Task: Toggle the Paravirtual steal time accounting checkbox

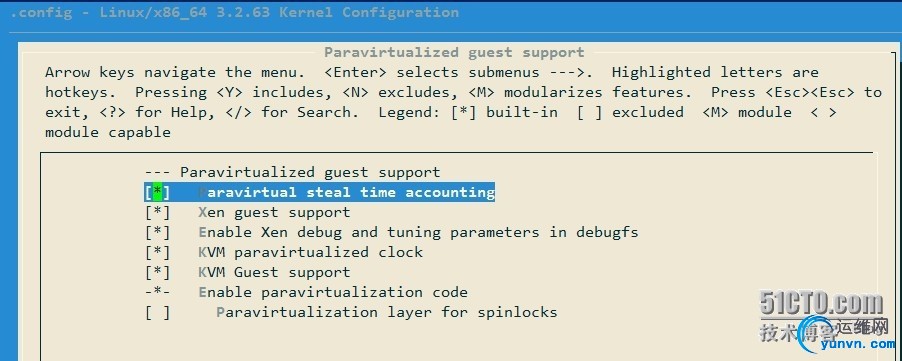Action: pyautogui.click(x=158, y=192)
